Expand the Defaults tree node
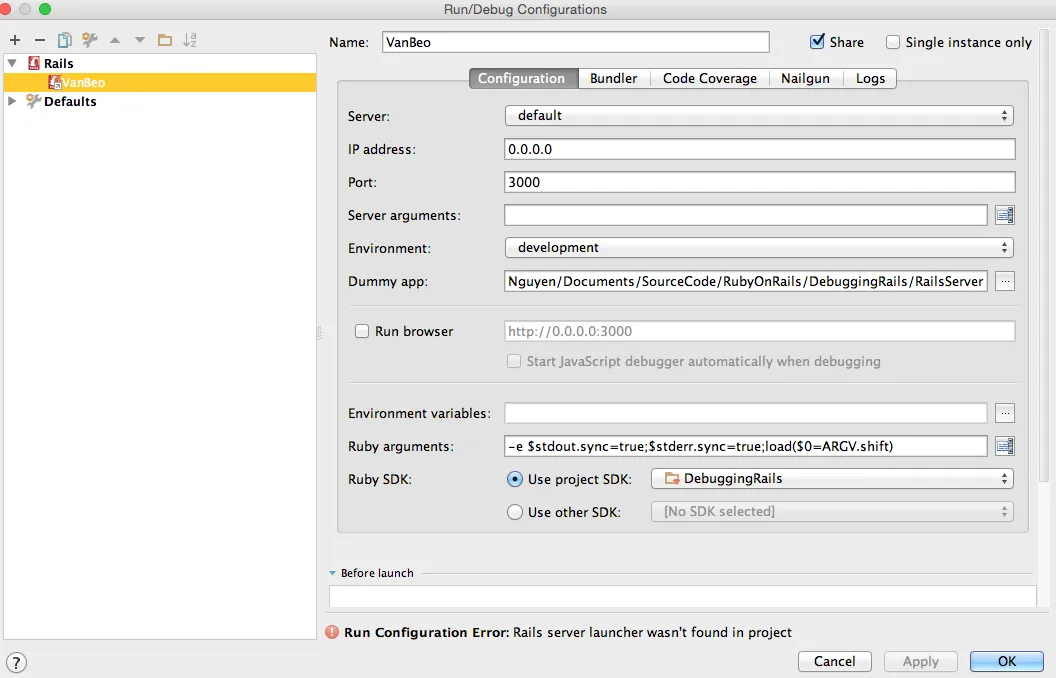 point(12,102)
